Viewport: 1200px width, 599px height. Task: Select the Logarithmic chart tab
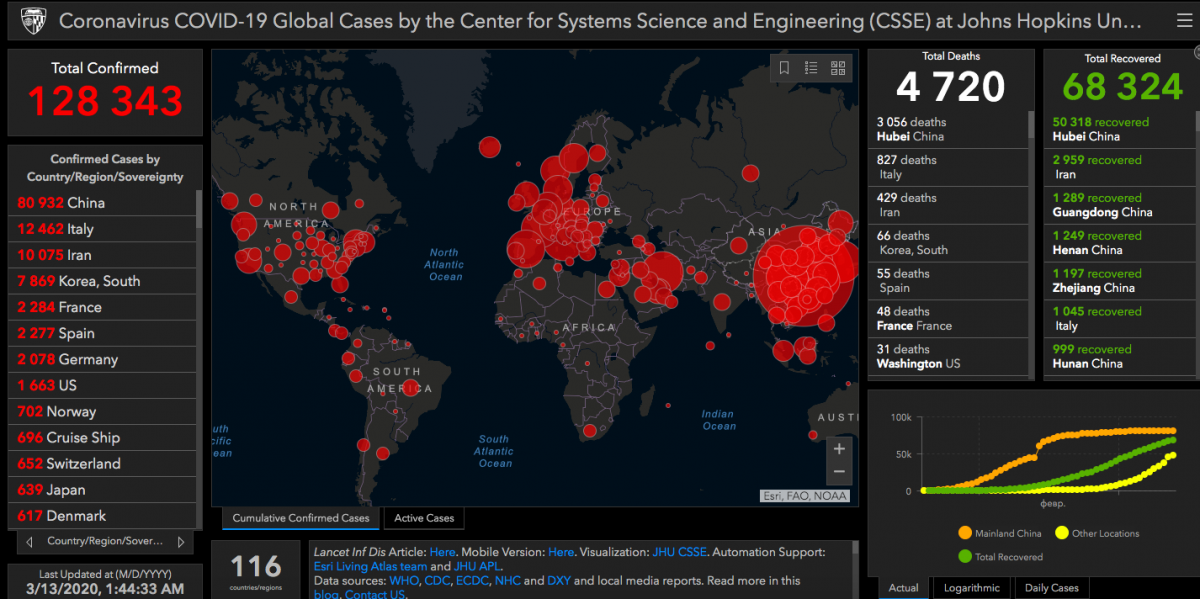click(971, 588)
